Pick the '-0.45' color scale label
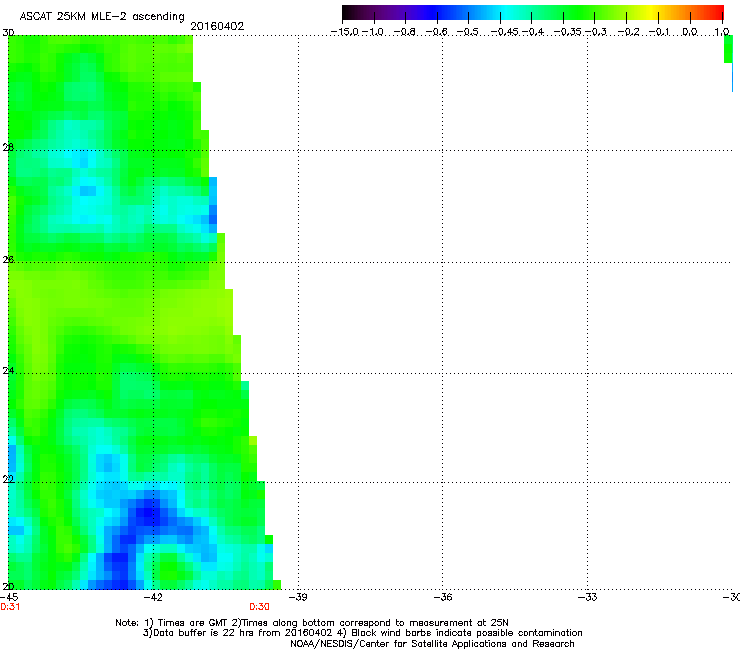The height and width of the screenshot is (650, 740). (504, 32)
